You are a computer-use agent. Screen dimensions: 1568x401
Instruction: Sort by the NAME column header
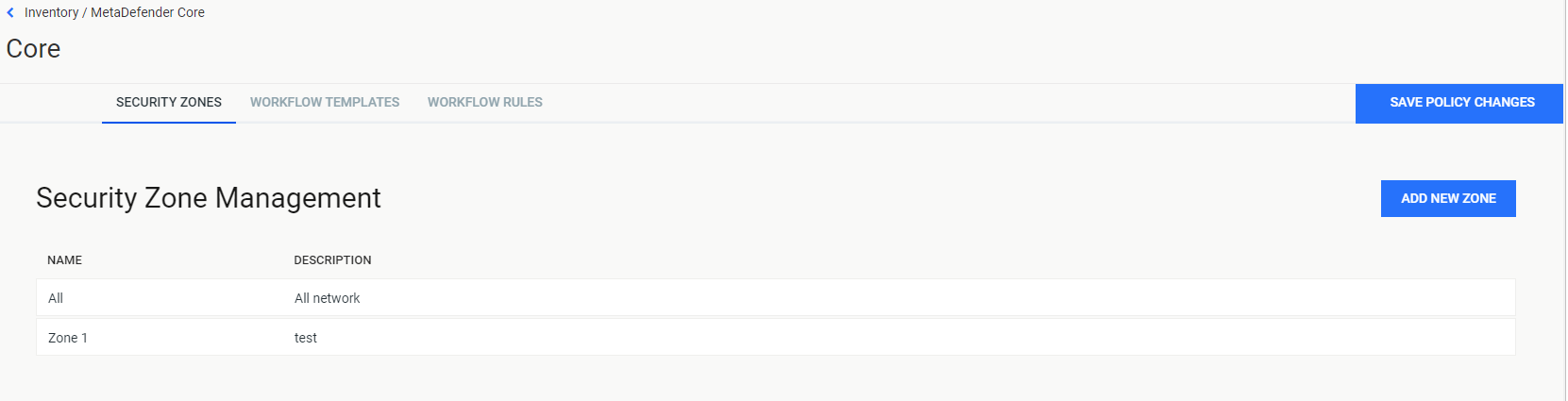click(x=65, y=260)
